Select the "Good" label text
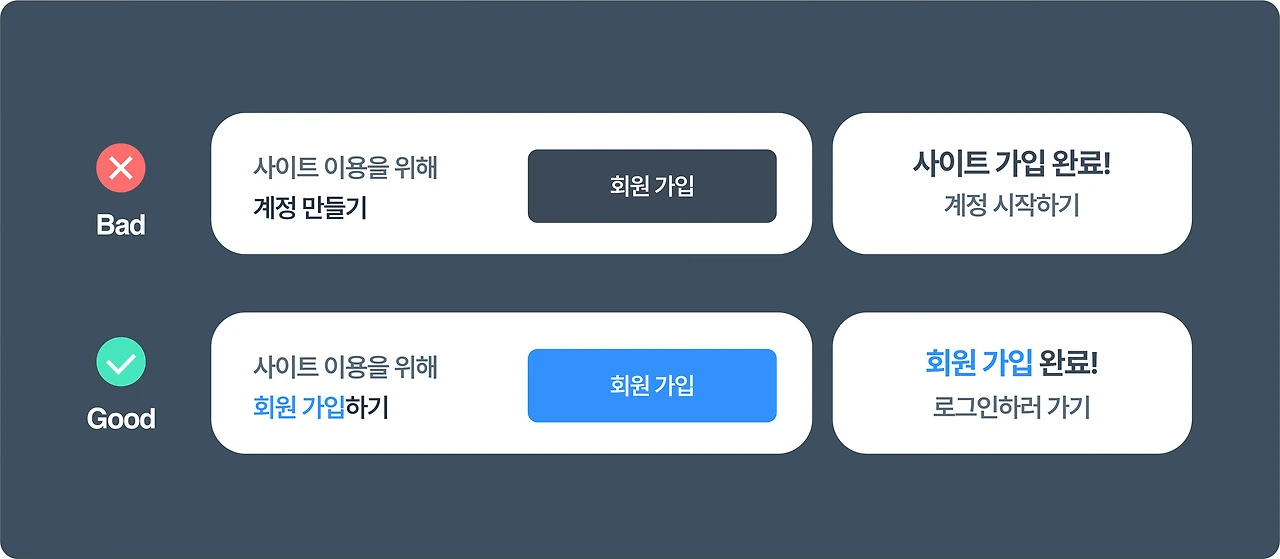Image resolution: width=1280 pixels, height=559 pixels. [121, 418]
